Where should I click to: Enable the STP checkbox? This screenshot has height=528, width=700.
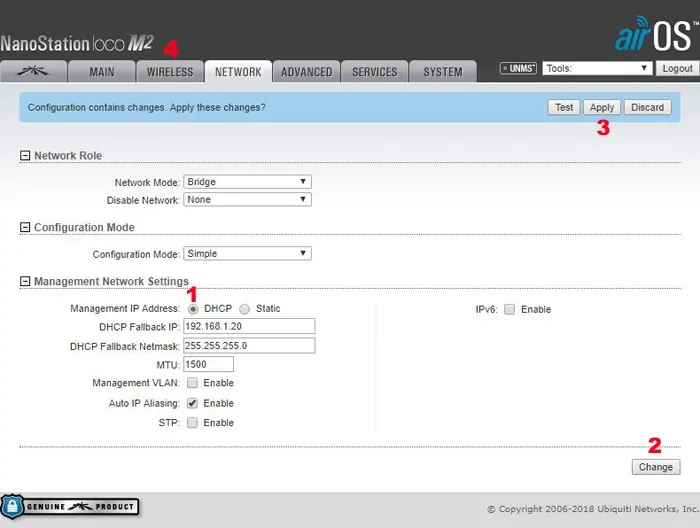pos(192,423)
